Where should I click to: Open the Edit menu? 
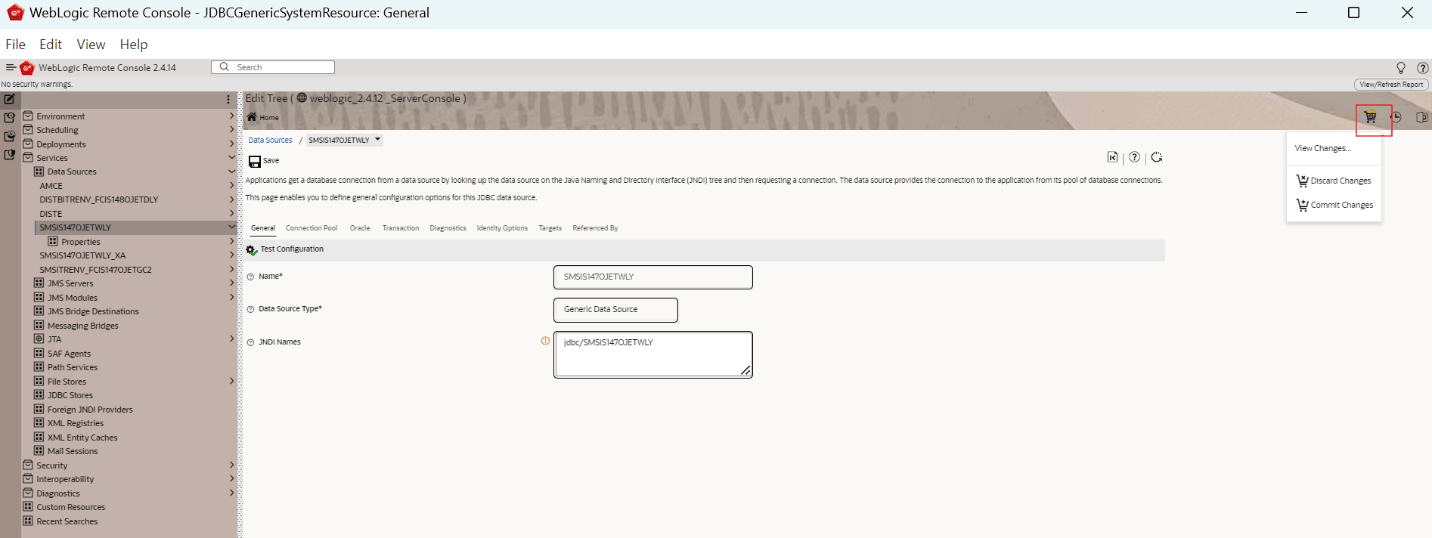click(x=51, y=44)
